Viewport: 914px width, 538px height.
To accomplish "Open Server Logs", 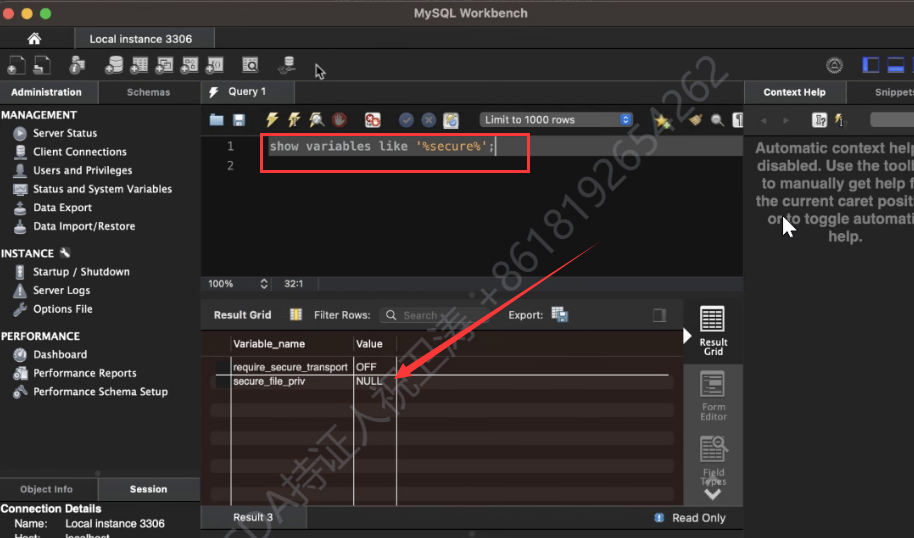I will click(61, 290).
